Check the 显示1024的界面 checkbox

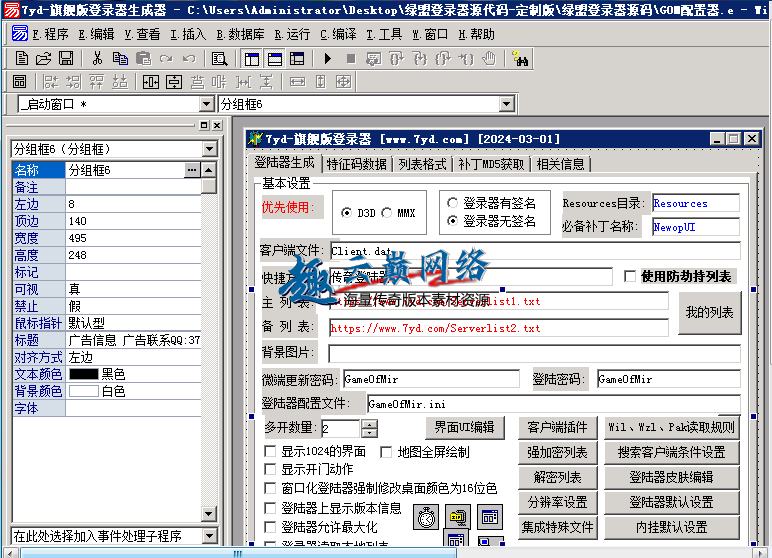(x=270, y=452)
